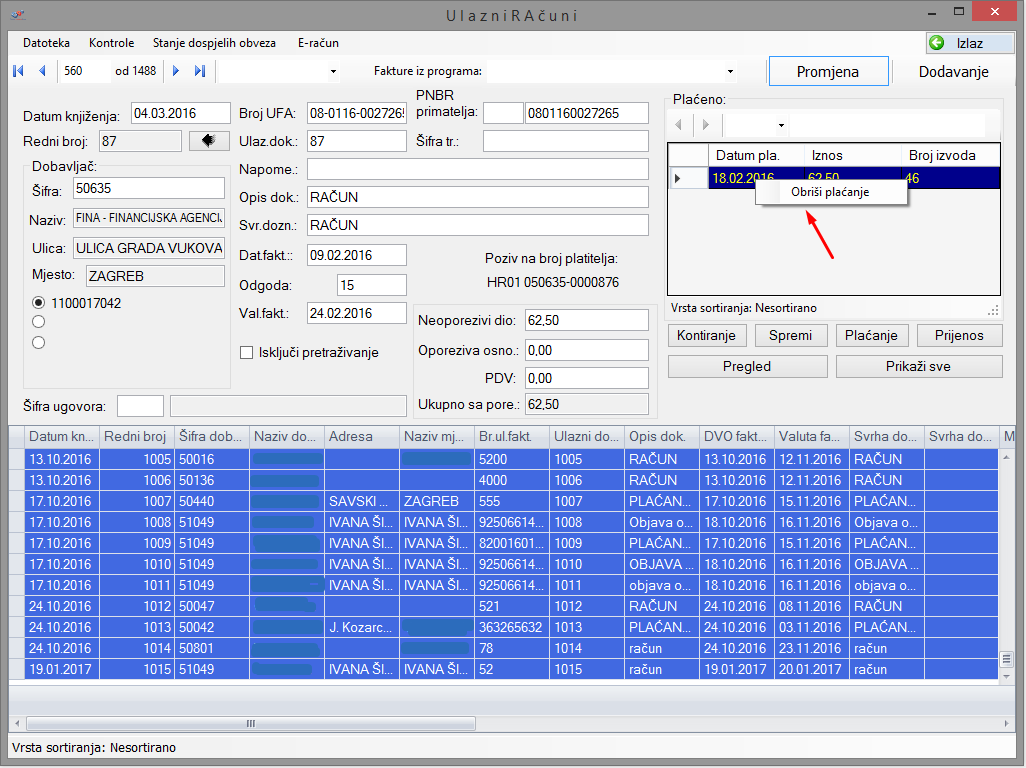This screenshot has height=768, width=1026.
Task: Jump to the last record arrow
Action: [200, 71]
